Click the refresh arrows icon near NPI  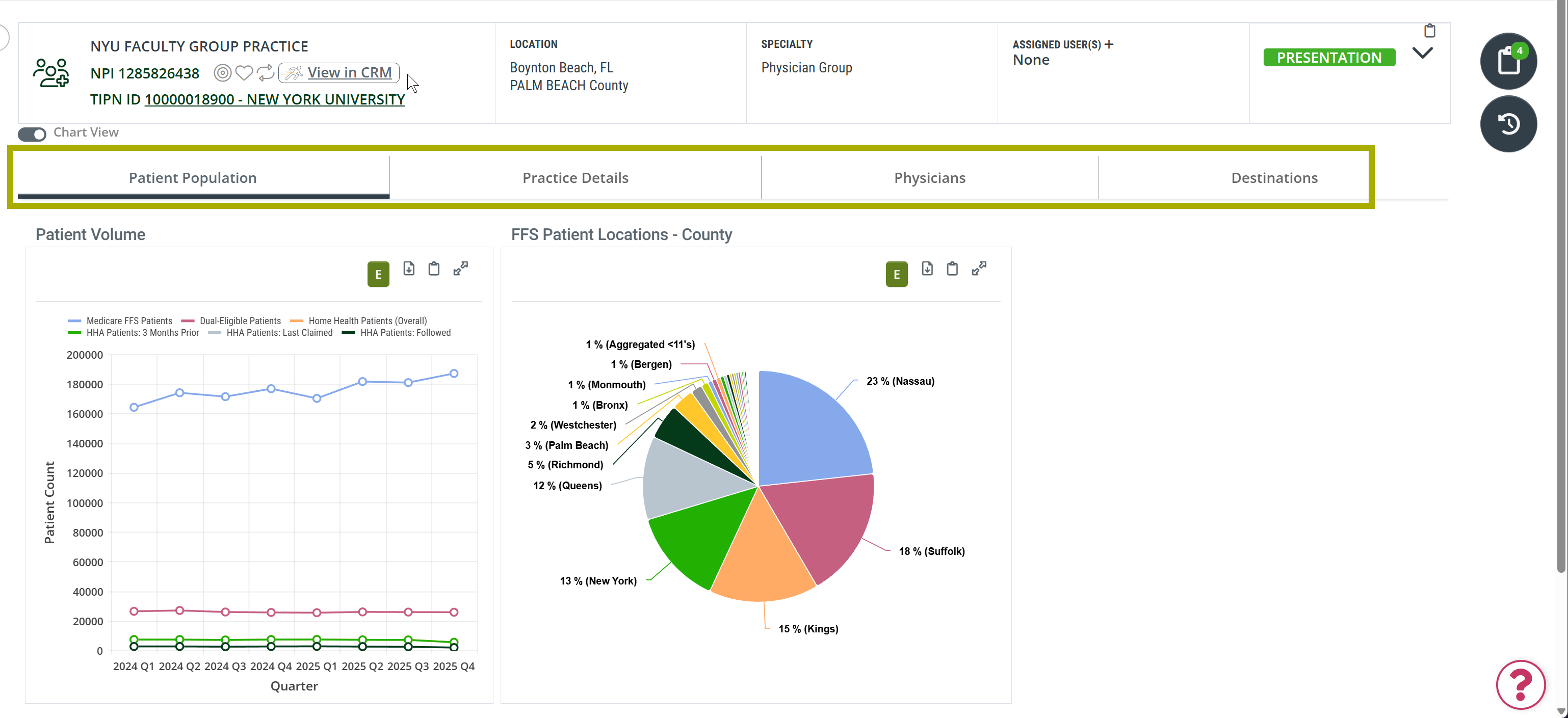tap(266, 73)
